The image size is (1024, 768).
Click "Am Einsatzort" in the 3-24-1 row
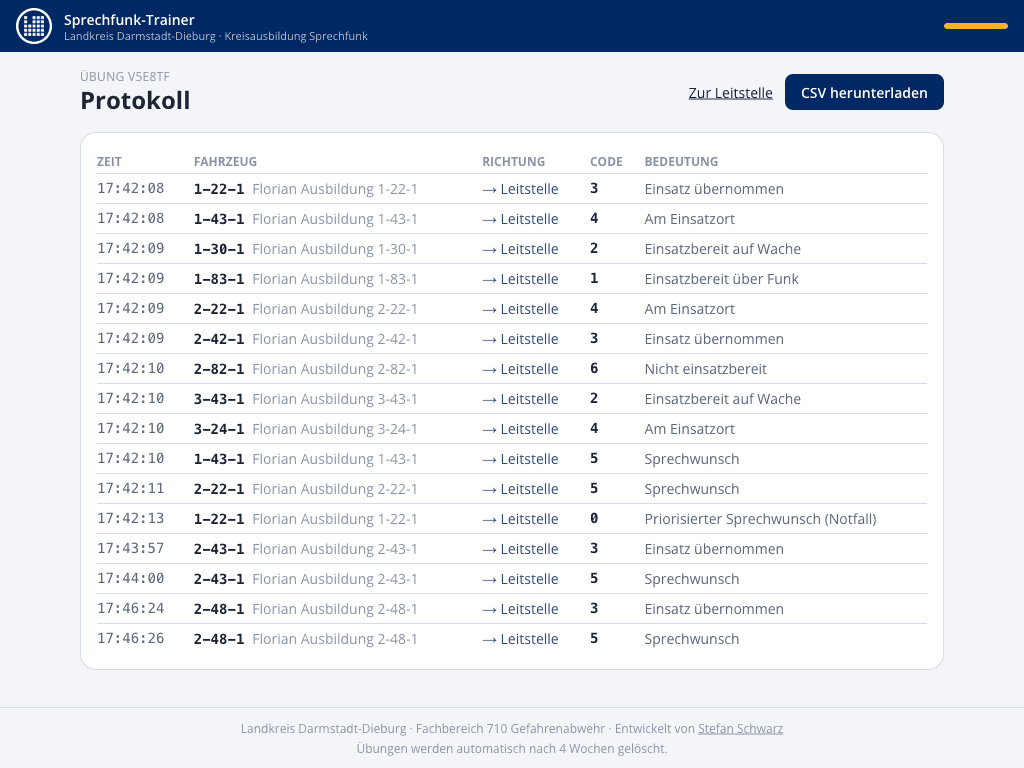pos(689,429)
